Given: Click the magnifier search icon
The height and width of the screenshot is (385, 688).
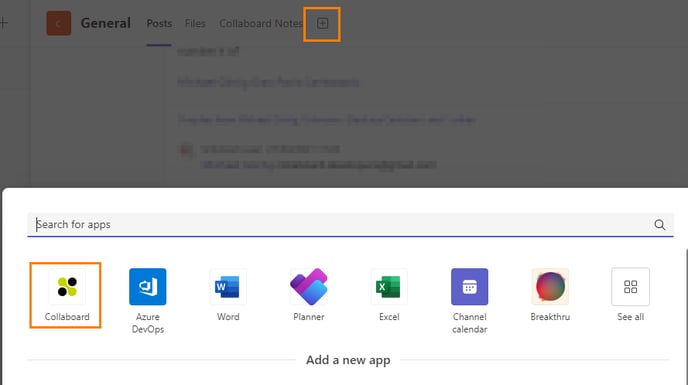Looking at the screenshot, I should click(x=659, y=225).
